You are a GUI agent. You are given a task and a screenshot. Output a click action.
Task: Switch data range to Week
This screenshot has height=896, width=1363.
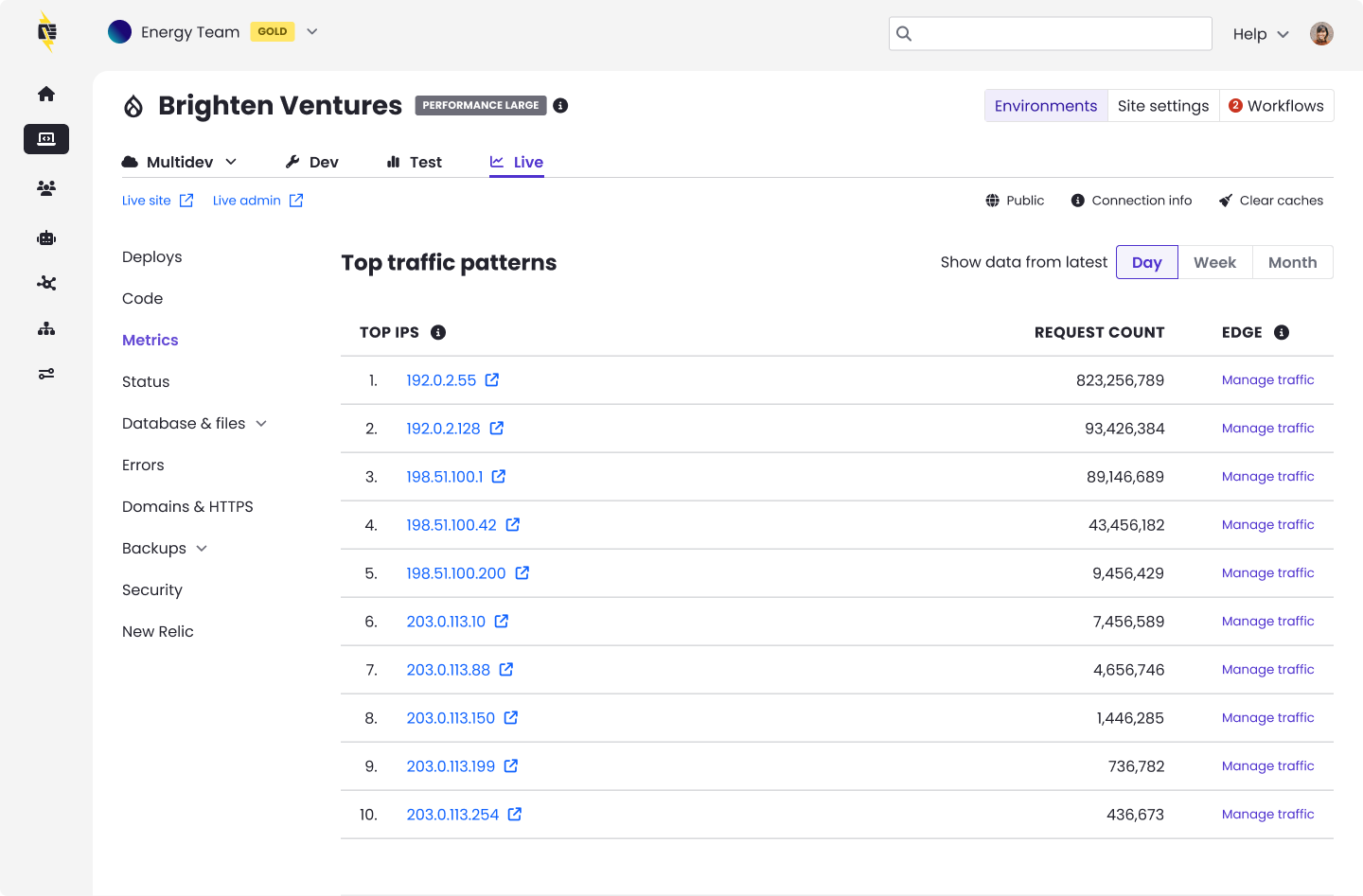(1214, 262)
